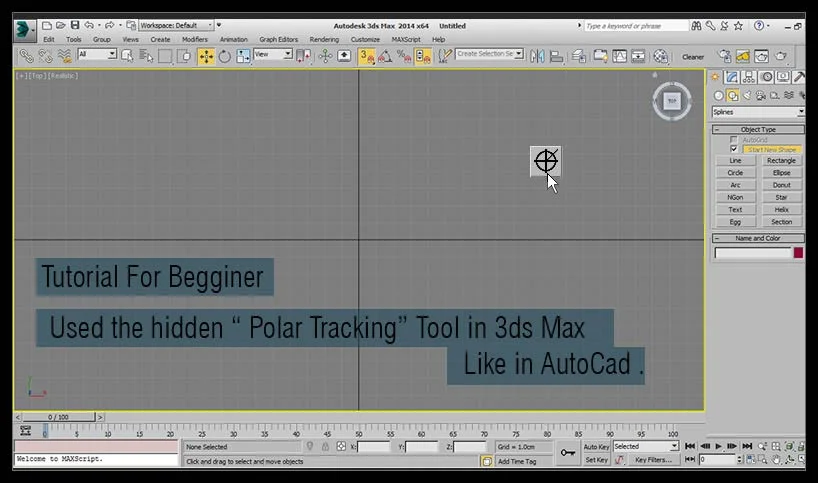Open the Graph Editors menu
Viewport: 818px width, 483px height.
(279, 39)
